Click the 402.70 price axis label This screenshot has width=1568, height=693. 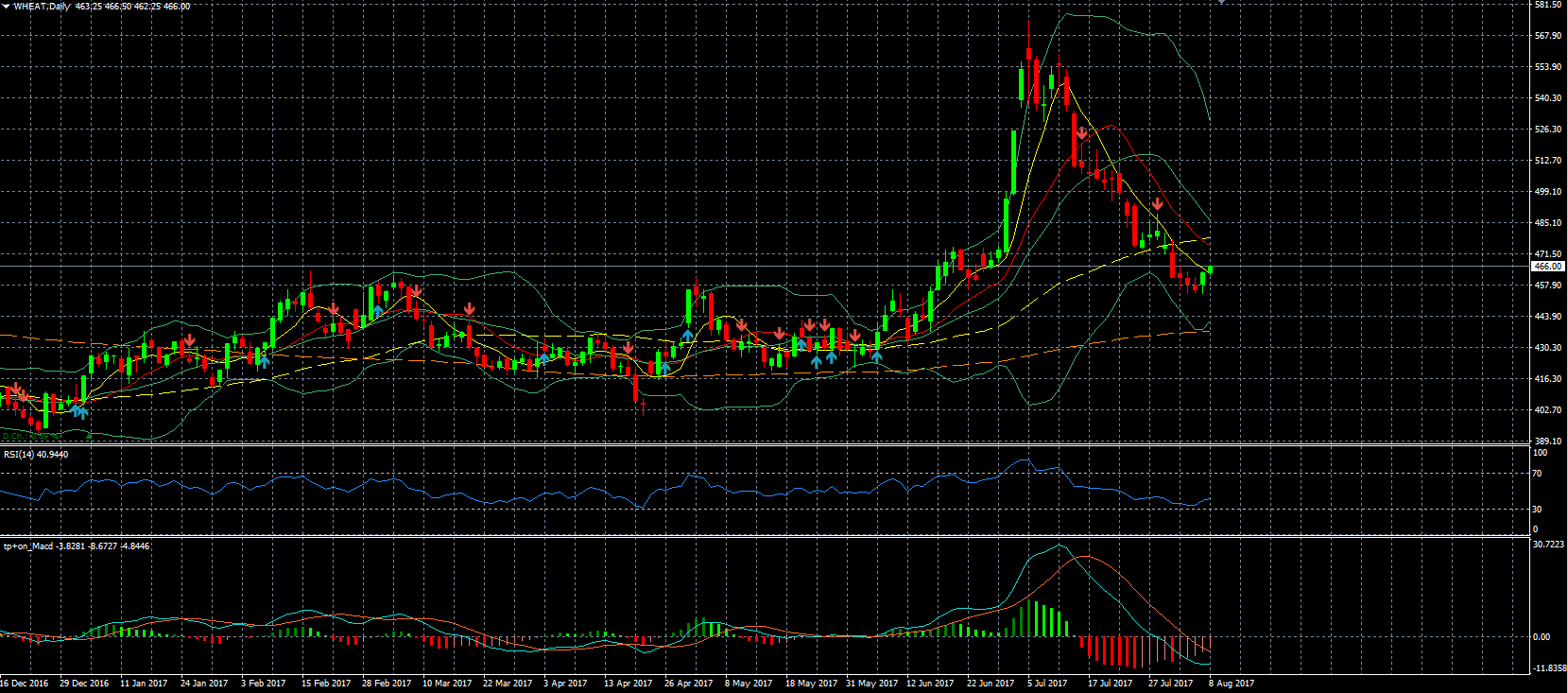(x=1548, y=410)
